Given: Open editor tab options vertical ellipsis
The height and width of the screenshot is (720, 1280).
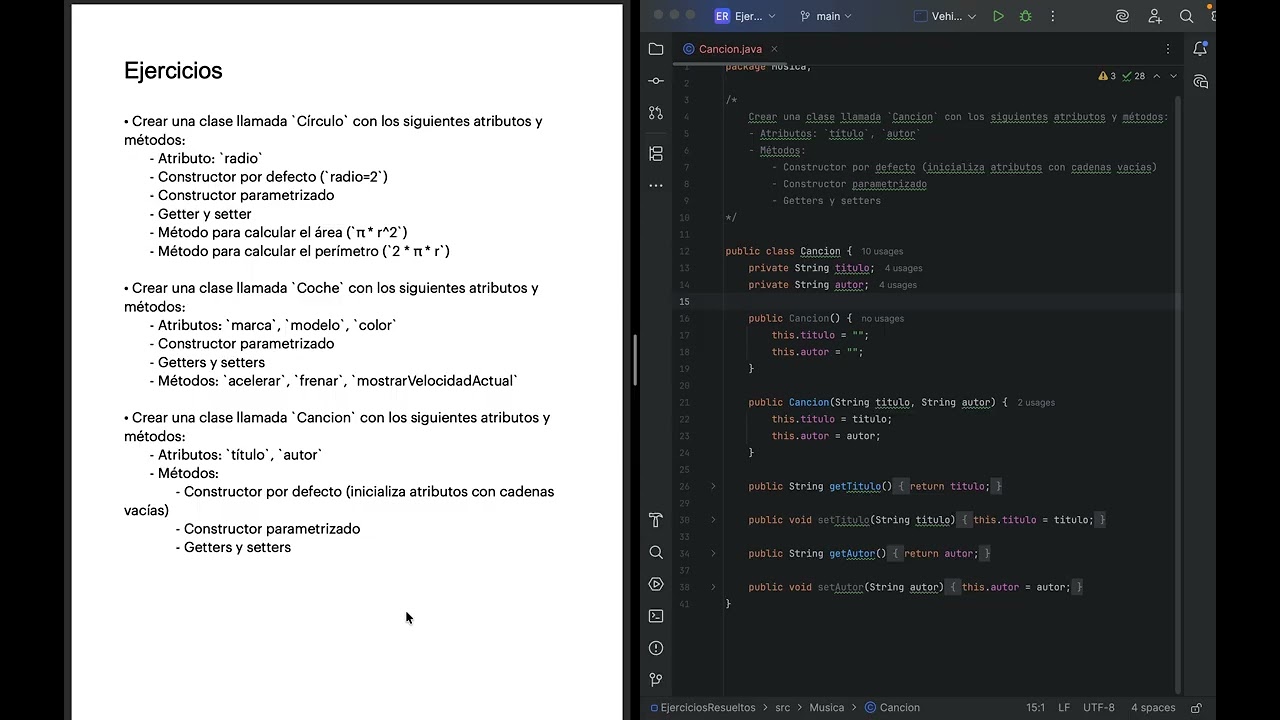Looking at the screenshot, I should [x=1167, y=49].
